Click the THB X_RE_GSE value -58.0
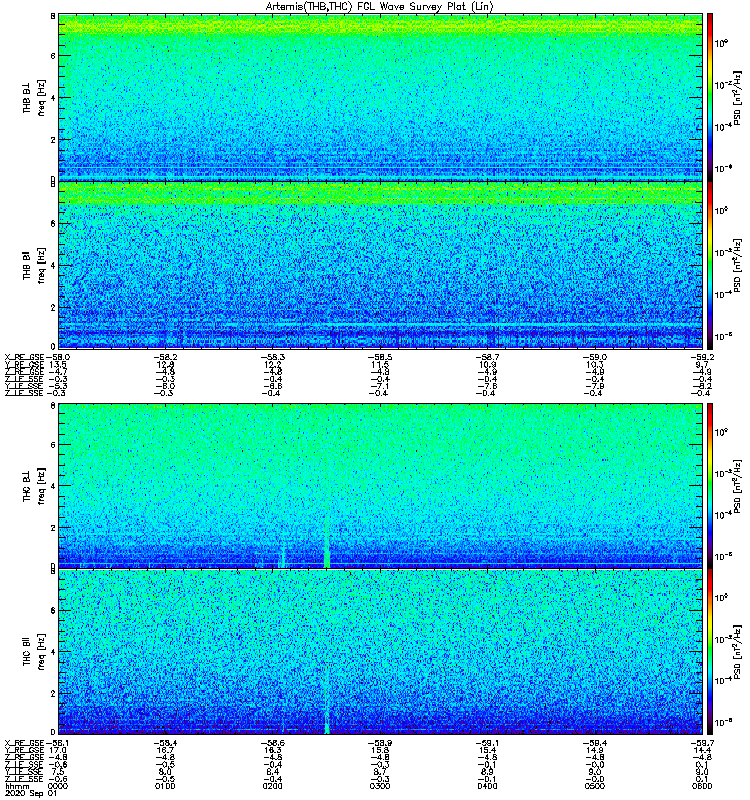Screen dimensions: 750x800 pyautogui.click(x=58, y=357)
